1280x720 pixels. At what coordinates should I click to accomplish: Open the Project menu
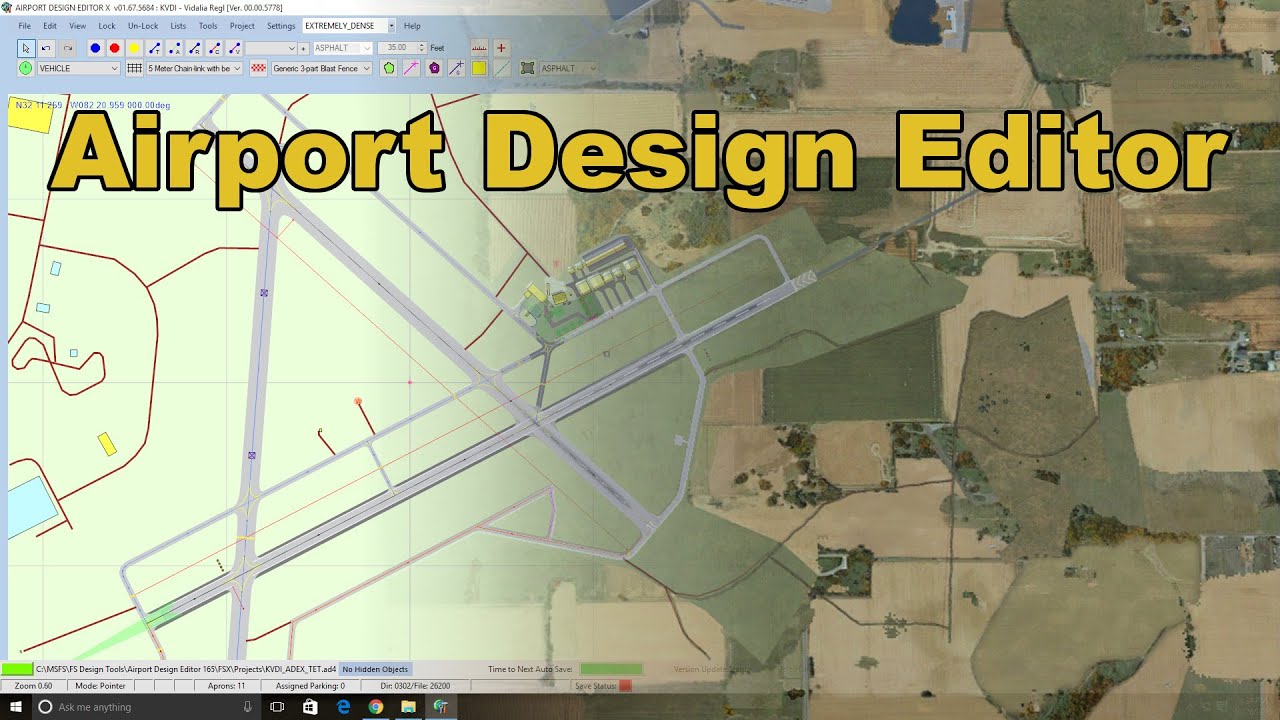pos(242,26)
